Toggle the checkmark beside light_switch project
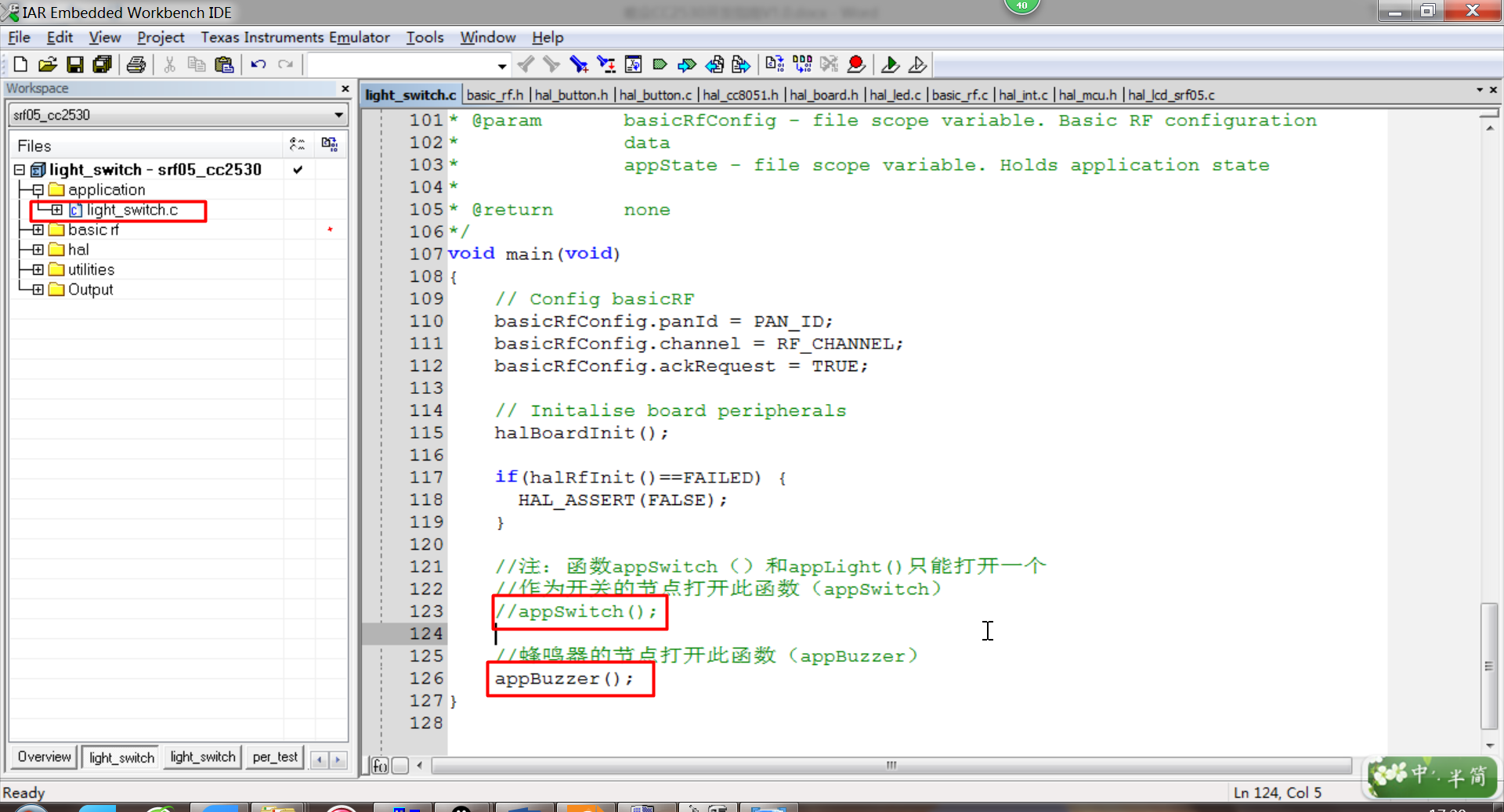The image size is (1504, 812). pyautogui.click(x=298, y=170)
